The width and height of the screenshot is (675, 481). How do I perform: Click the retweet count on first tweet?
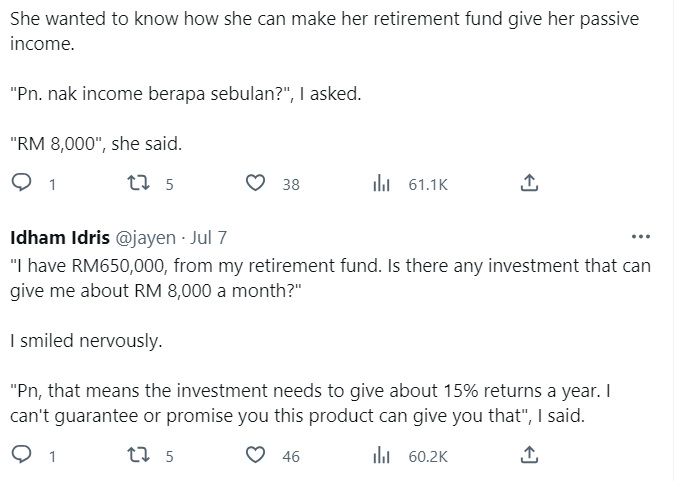click(170, 185)
